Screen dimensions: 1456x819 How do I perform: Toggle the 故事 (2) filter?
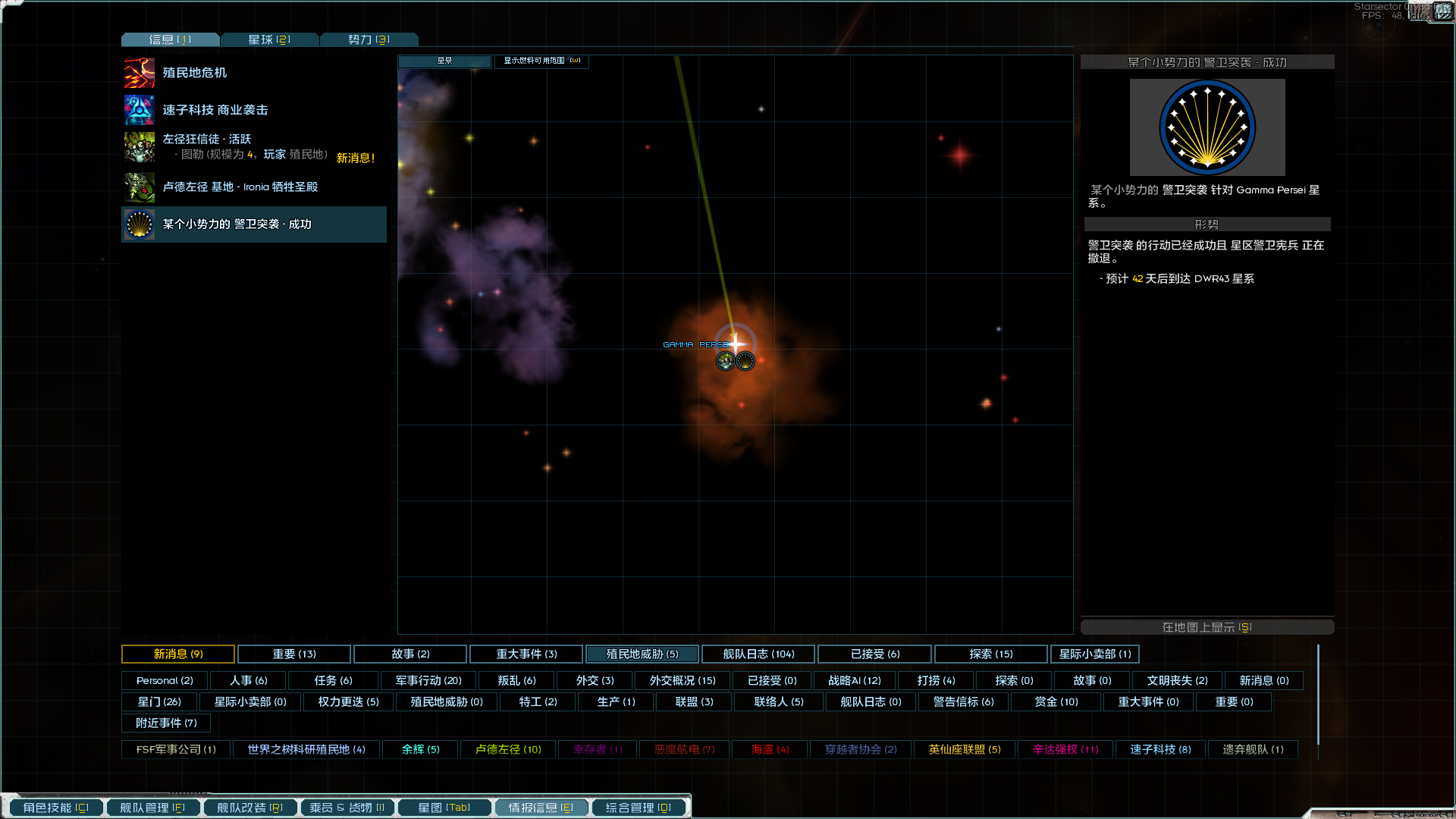tap(410, 654)
